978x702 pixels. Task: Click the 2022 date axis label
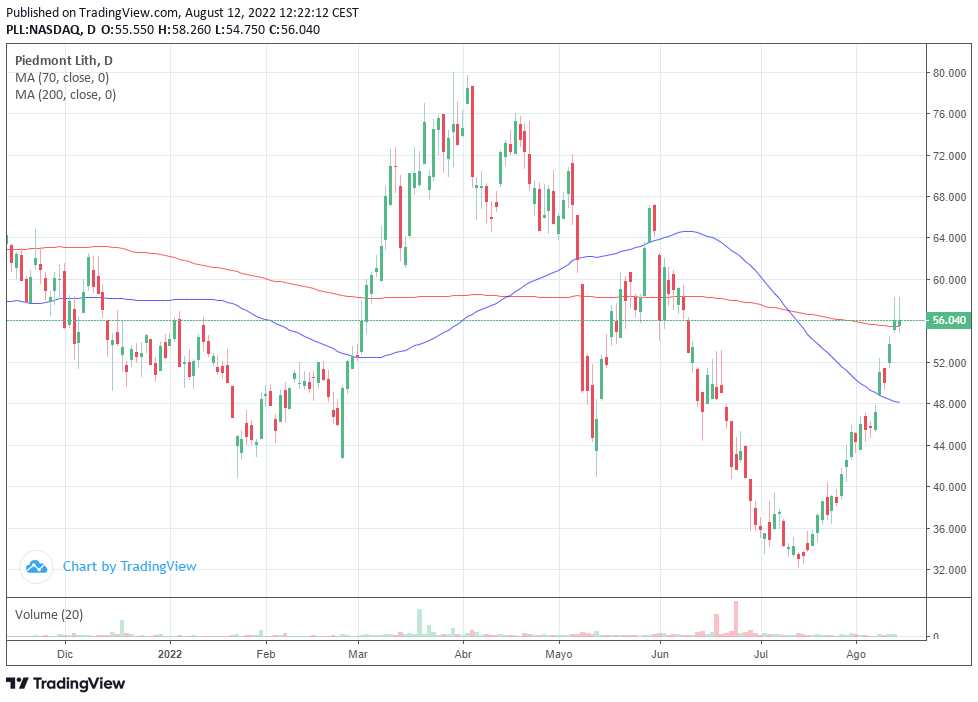pyautogui.click(x=170, y=654)
